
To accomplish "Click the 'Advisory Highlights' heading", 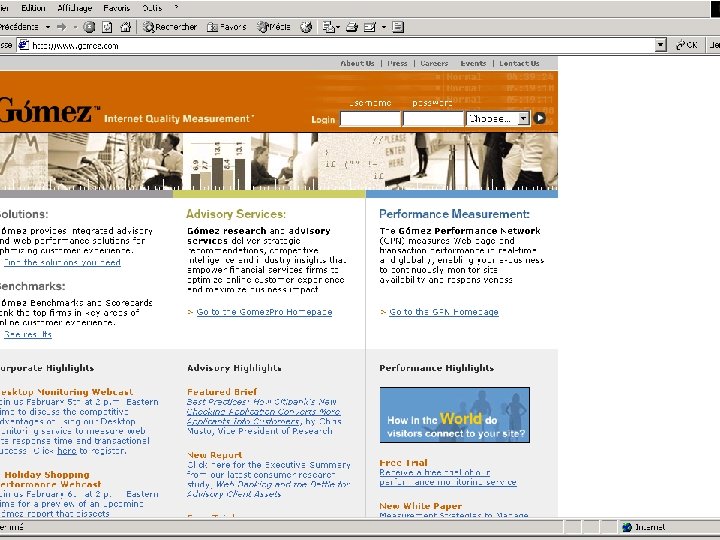I will [x=234, y=368].
